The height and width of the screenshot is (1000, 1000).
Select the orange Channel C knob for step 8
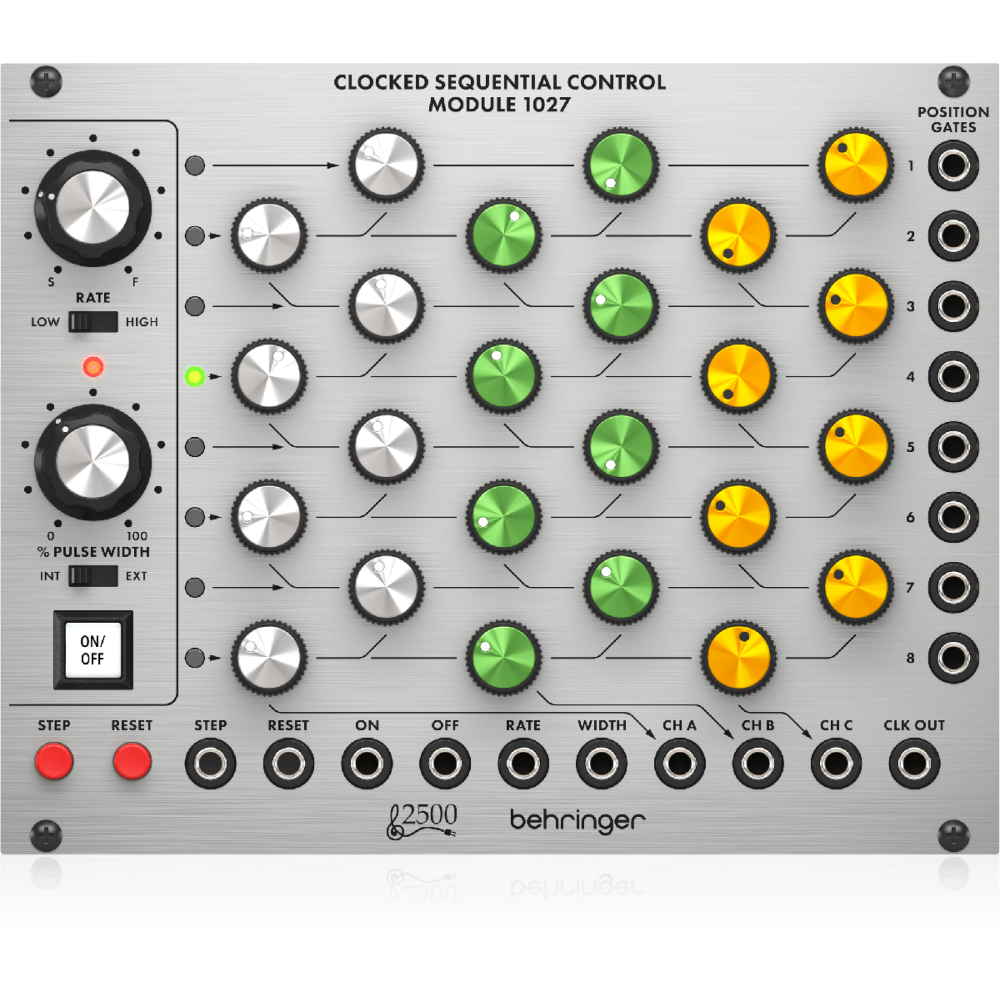click(738, 658)
